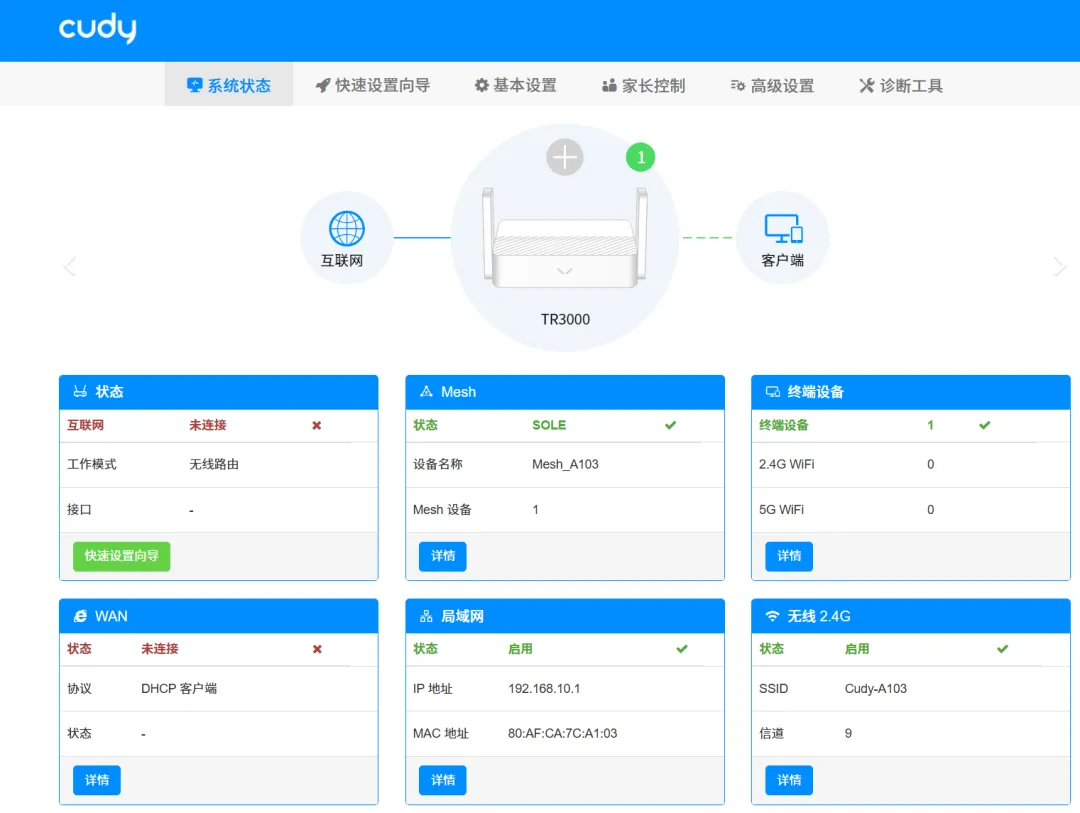1080x813 pixels.
Task: Click the red X in 互联网 row
Action: [317, 425]
